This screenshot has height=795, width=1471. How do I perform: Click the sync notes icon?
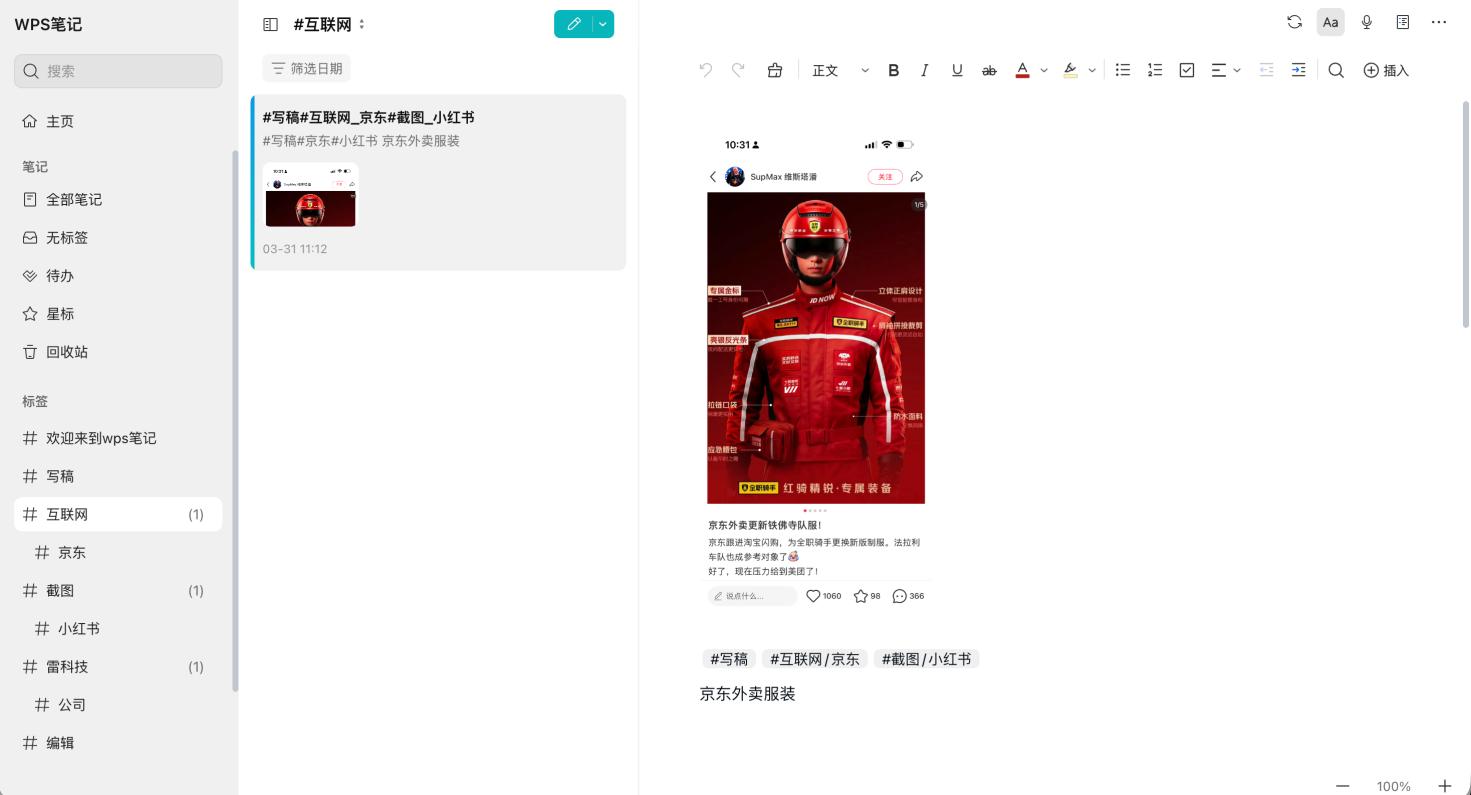1294,22
